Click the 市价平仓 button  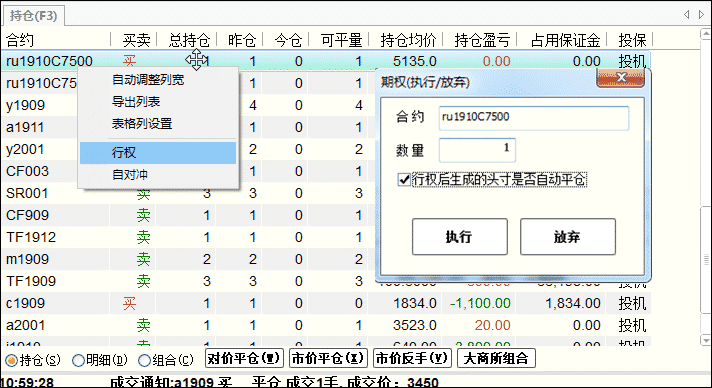(328, 358)
